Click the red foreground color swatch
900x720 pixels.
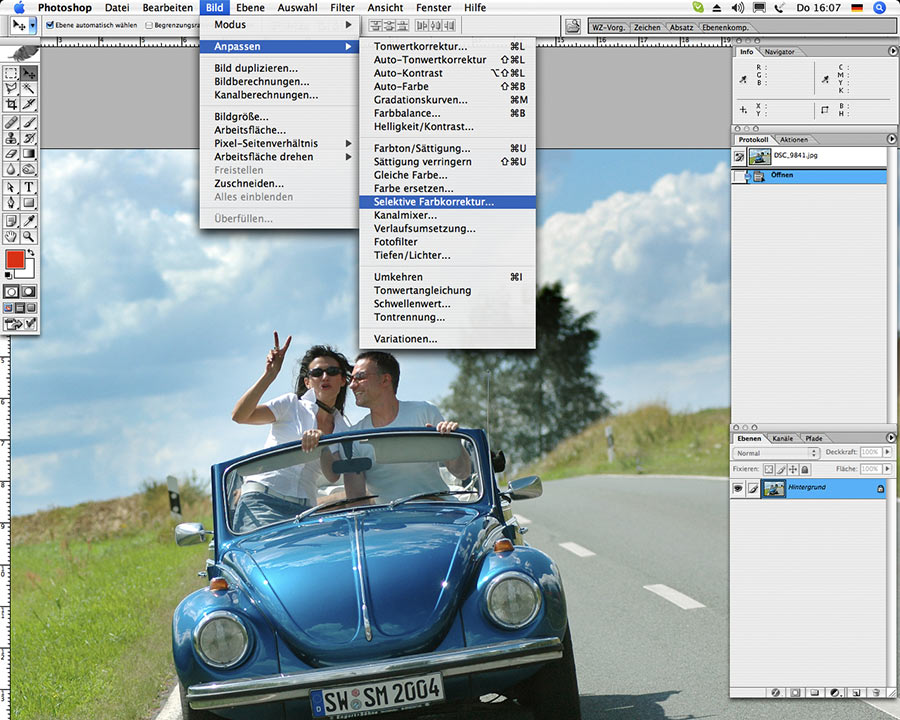click(15, 259)
